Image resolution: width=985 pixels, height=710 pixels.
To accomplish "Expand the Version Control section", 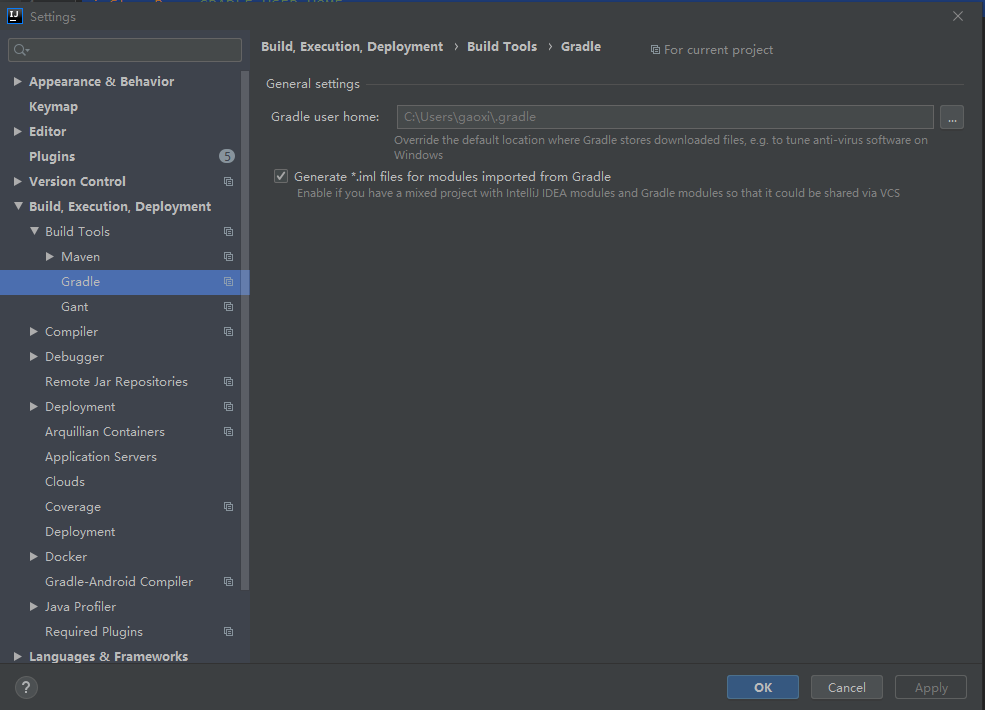I will click(18, 182).
